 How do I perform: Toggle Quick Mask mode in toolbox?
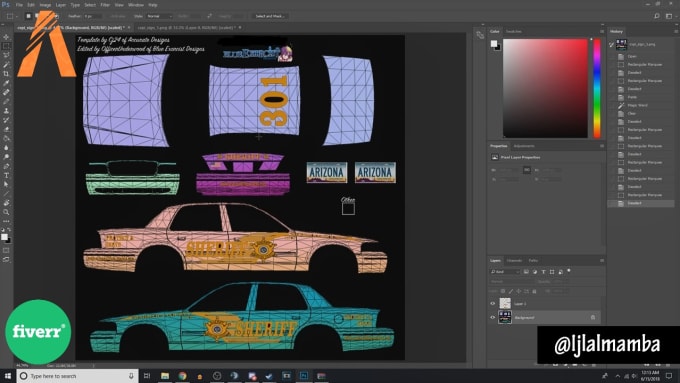[x=6, y=250]
